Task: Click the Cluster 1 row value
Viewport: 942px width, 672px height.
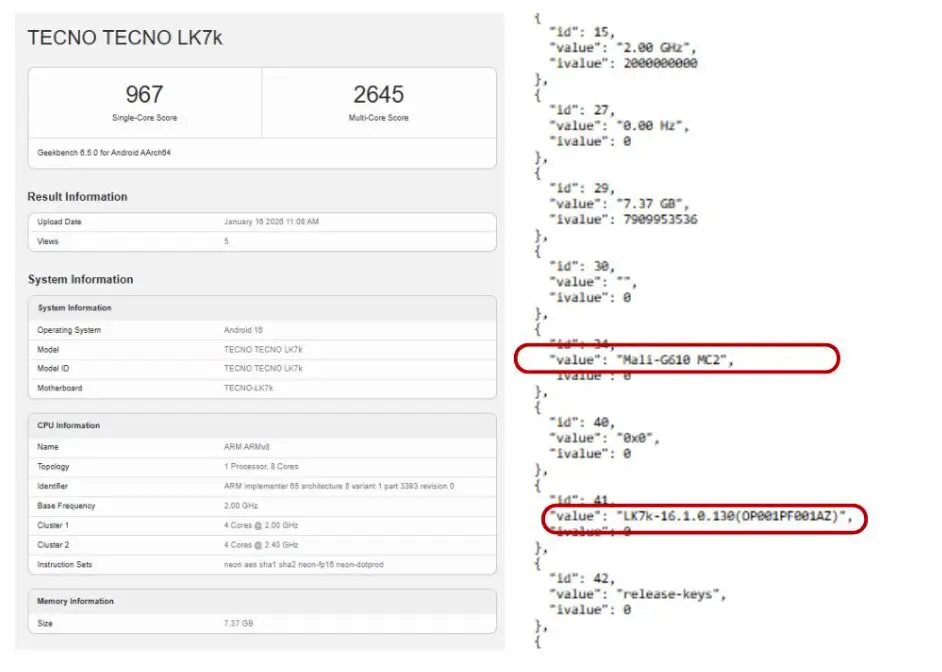Action: click(260, 525)
